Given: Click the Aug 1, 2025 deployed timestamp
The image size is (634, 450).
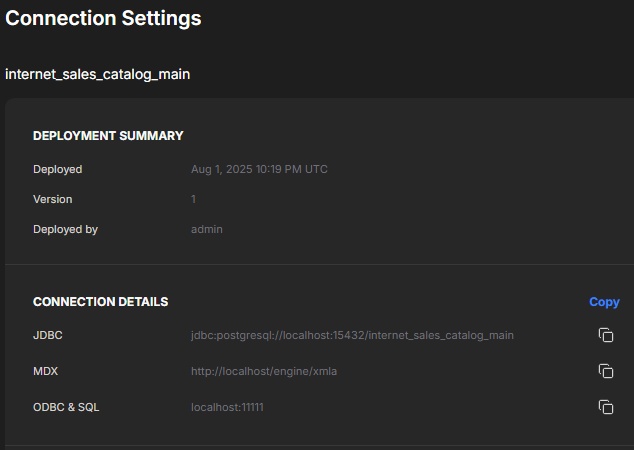Looking at the screenshot, I should click(259, 169).
